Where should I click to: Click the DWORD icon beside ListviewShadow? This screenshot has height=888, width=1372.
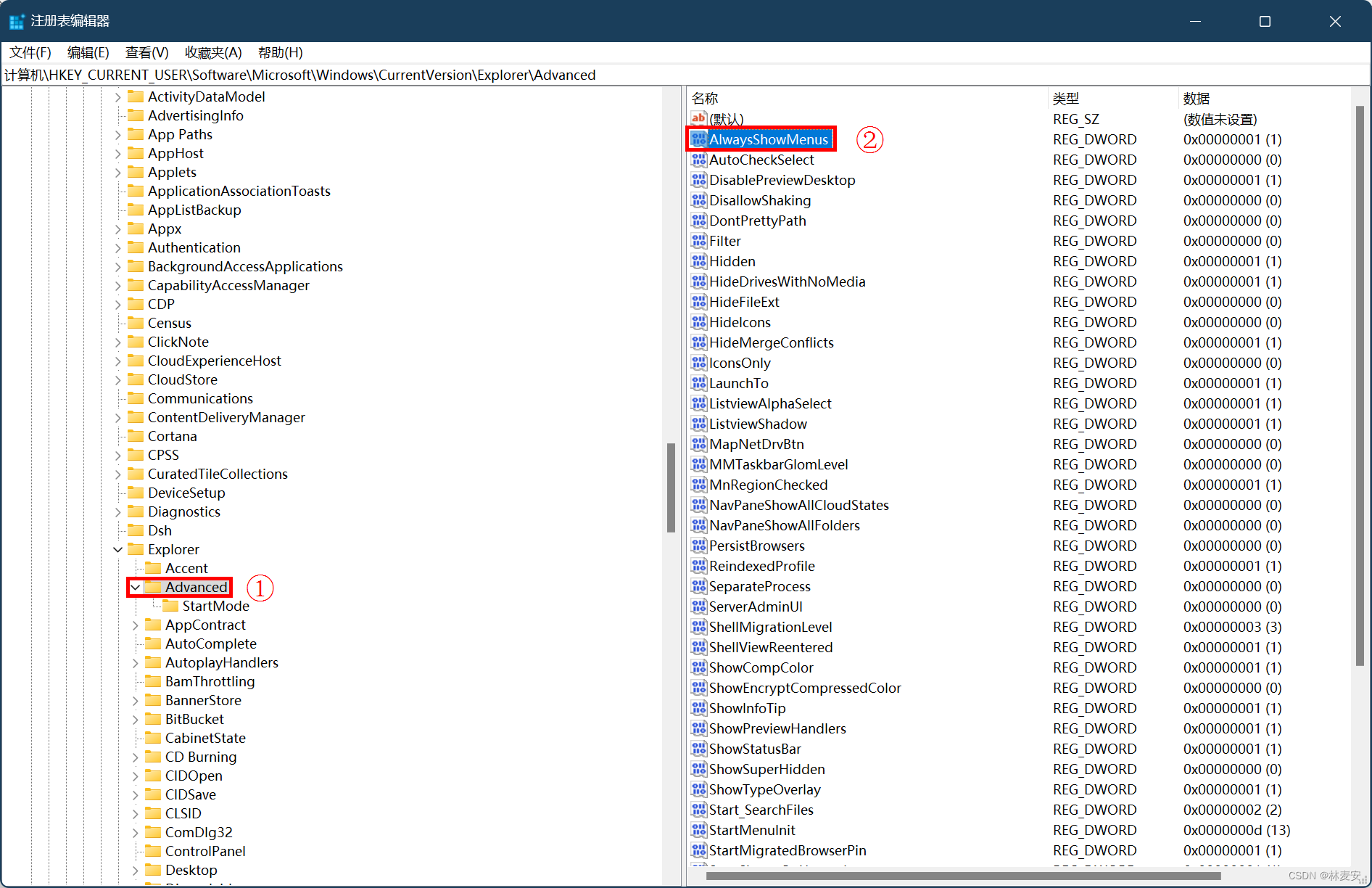click(698, 424)
